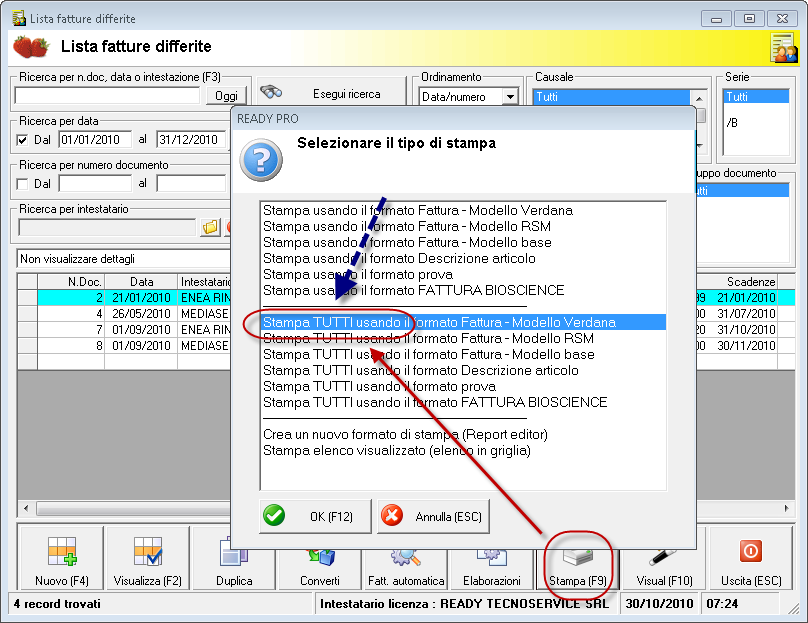Screen dimensions: 808x623
Task: Click the green check OK (F12) button
Action: coord(315,516)
